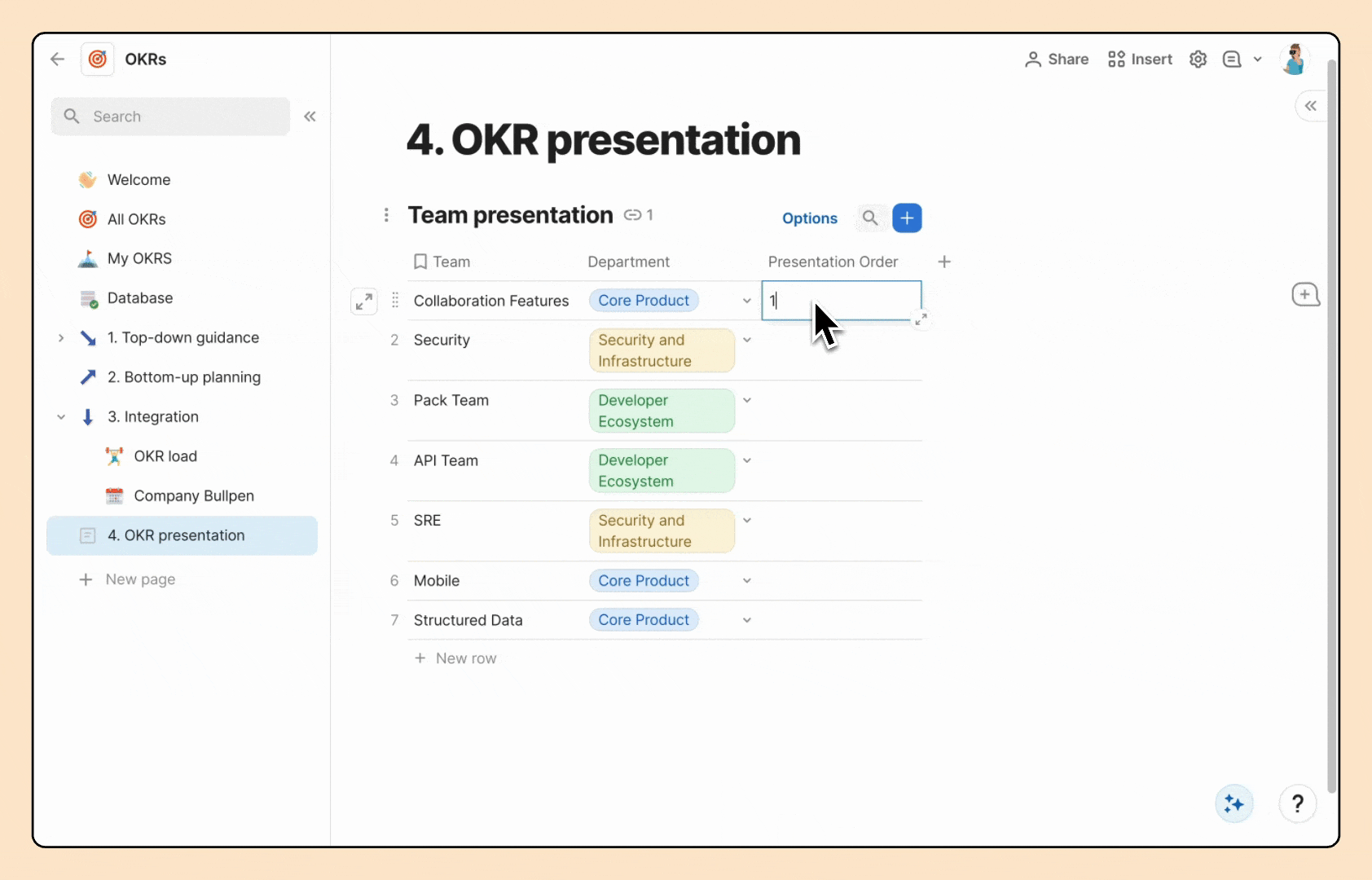
Task: Edit Presentation Order cell for Collaboration Features
Action: 842,301
